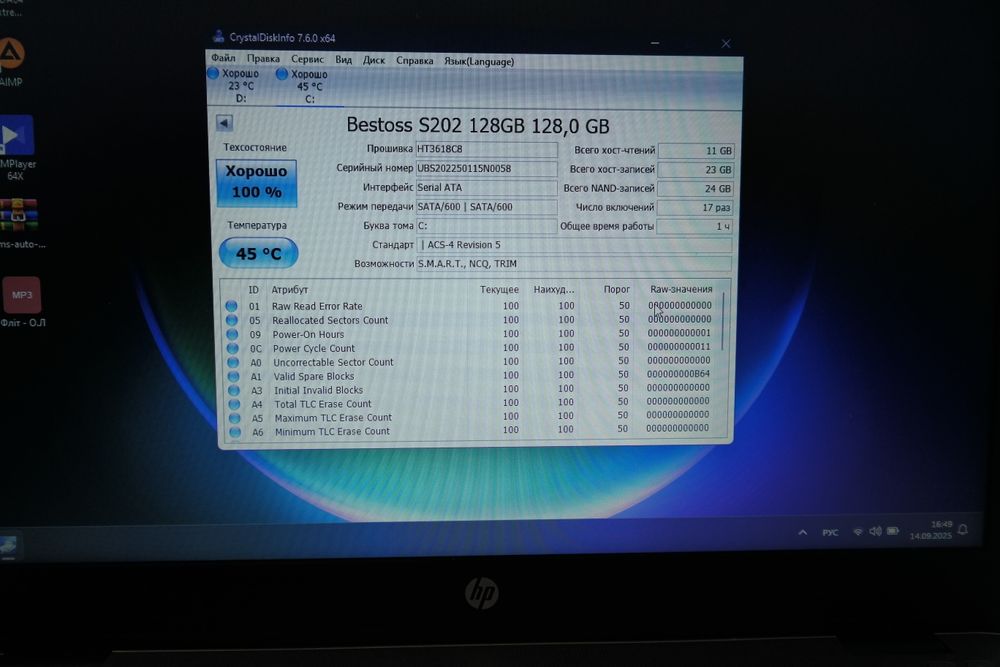Select the Uncorrectable Sector Count attribute
This screenshot has width=1000, height=667.
(x=333, y=362)
